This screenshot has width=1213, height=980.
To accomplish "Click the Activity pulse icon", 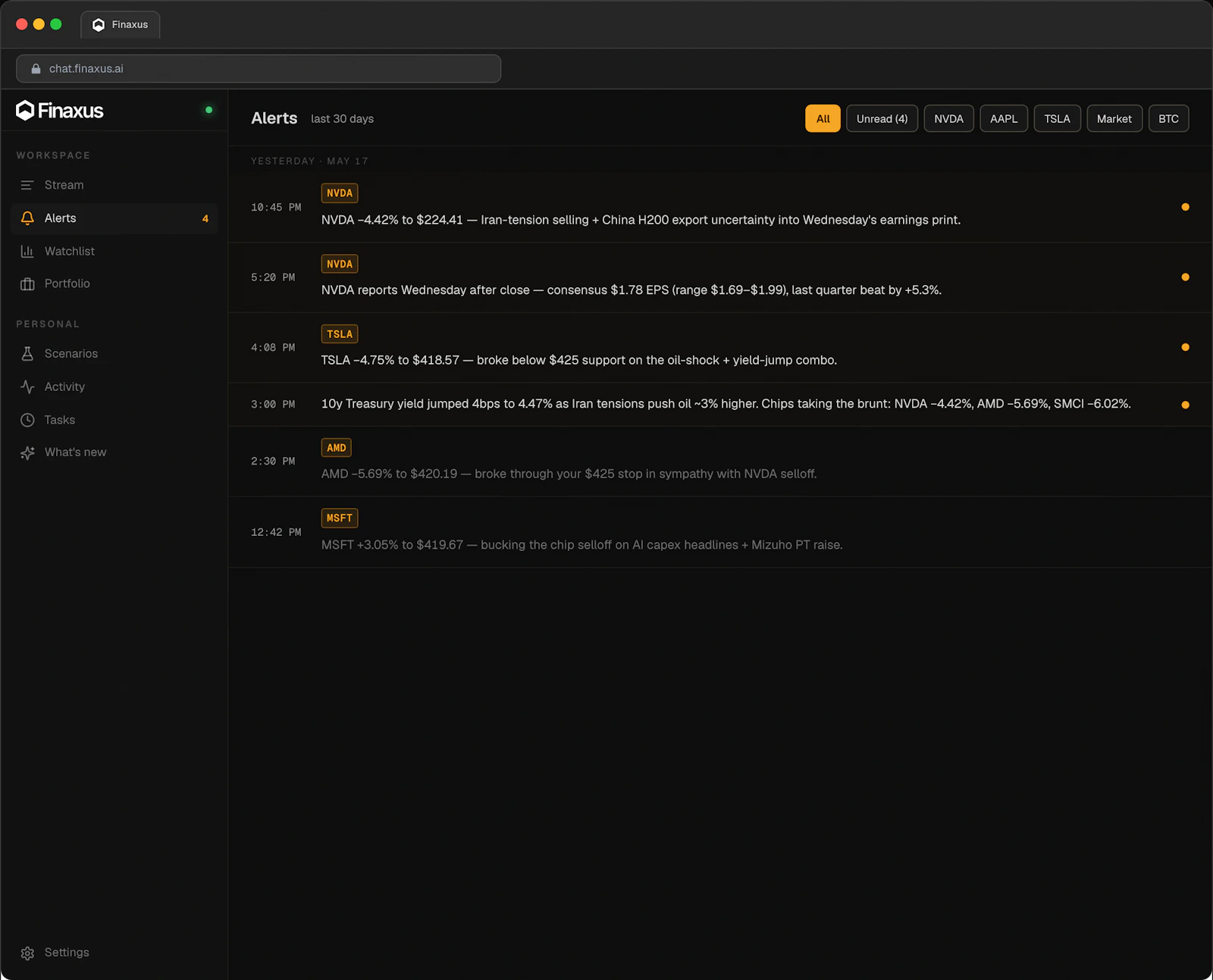I will 27,387.
